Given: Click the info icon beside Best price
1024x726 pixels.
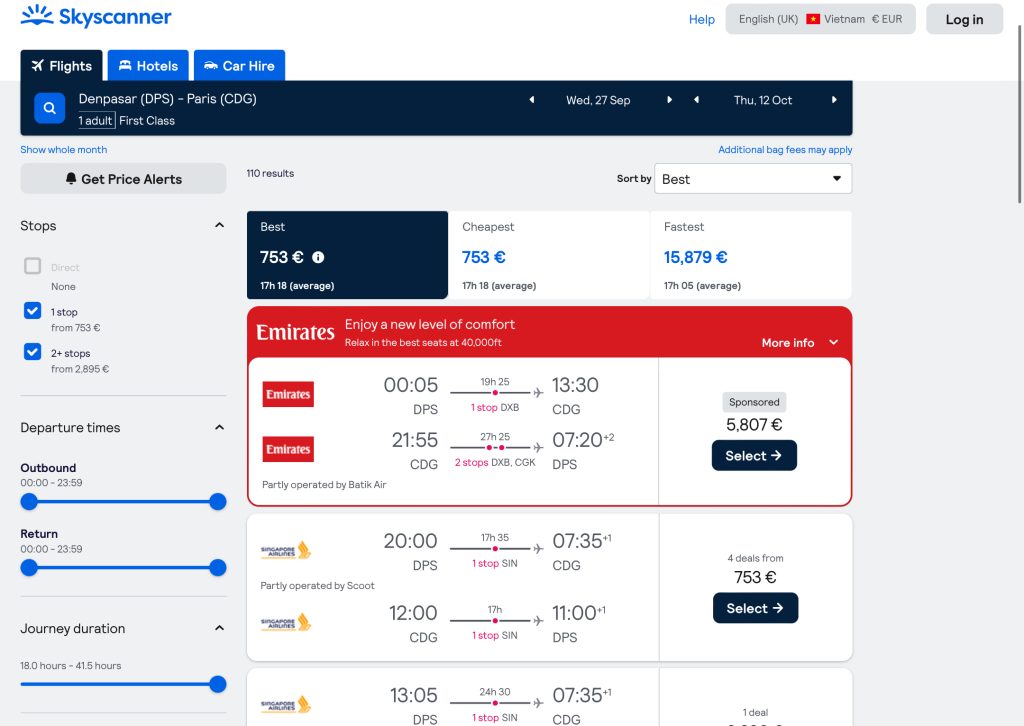Looking at the screenshot, I should (x=318, y=257).
